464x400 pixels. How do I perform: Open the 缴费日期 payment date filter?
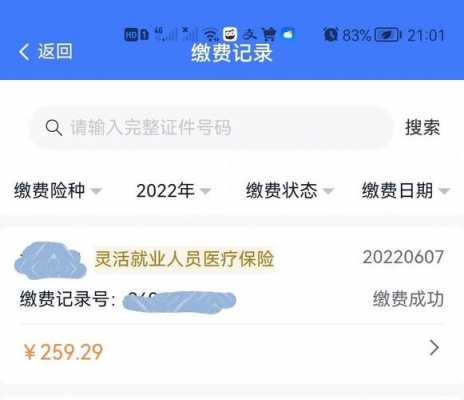pyautogui.click(x=406, y=191)
